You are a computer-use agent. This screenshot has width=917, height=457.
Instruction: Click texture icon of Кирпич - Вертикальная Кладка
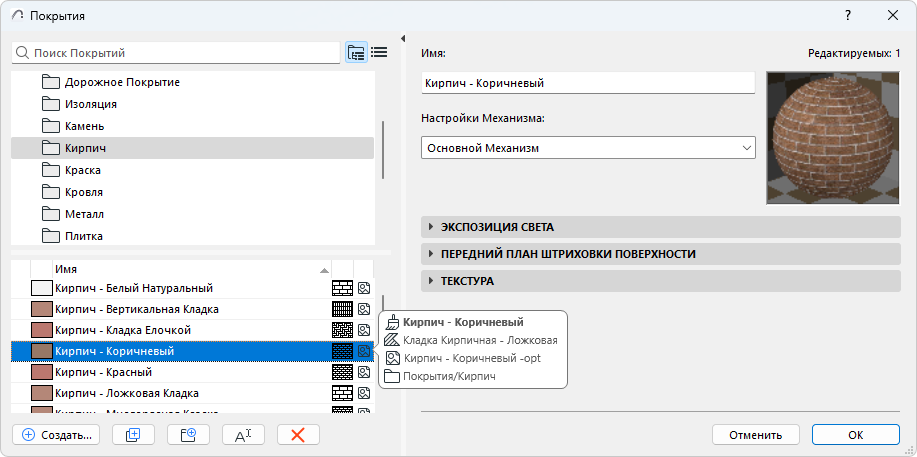click(364, 309)
